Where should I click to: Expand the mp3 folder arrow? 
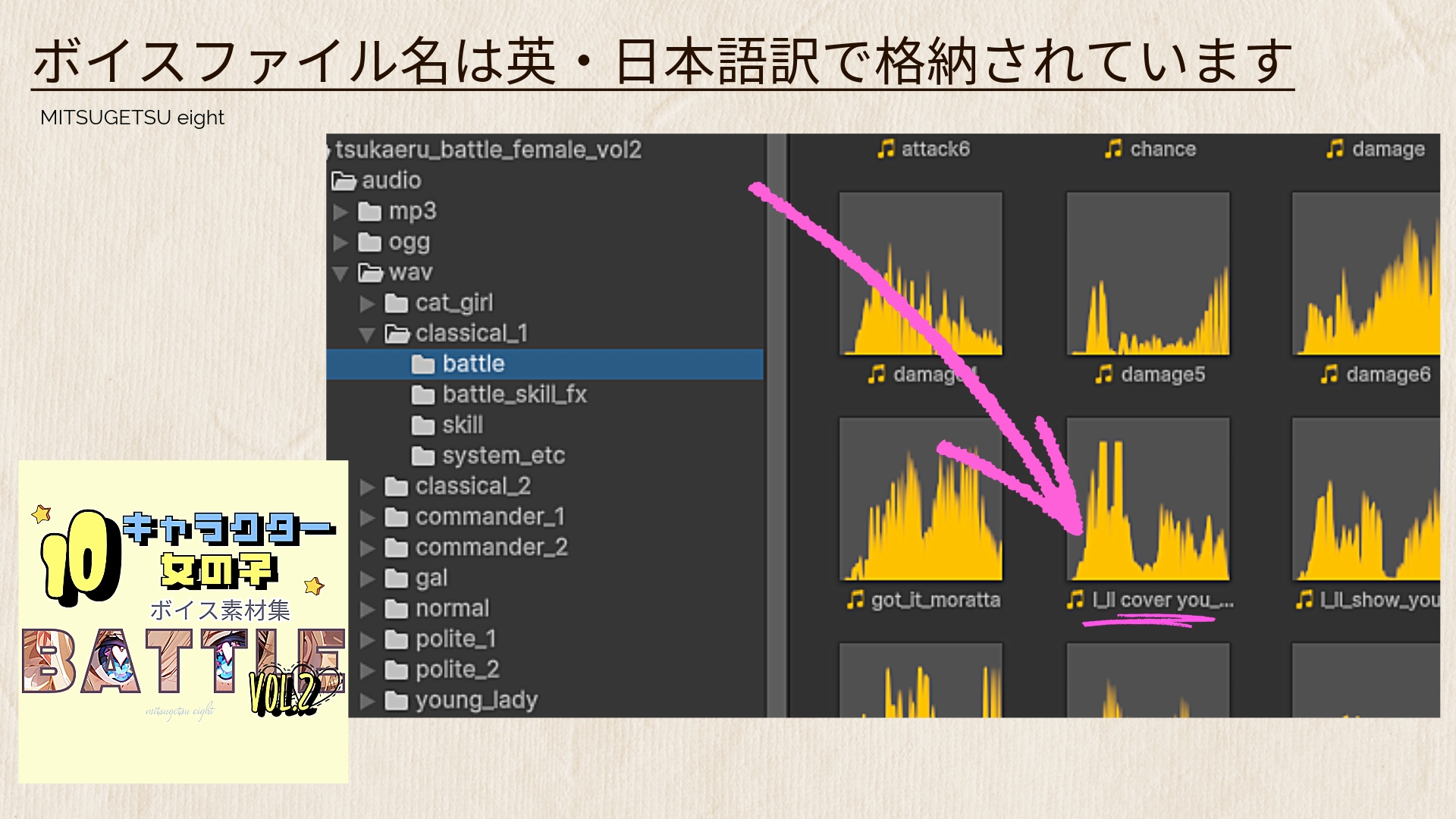click(x=340, y=212)
